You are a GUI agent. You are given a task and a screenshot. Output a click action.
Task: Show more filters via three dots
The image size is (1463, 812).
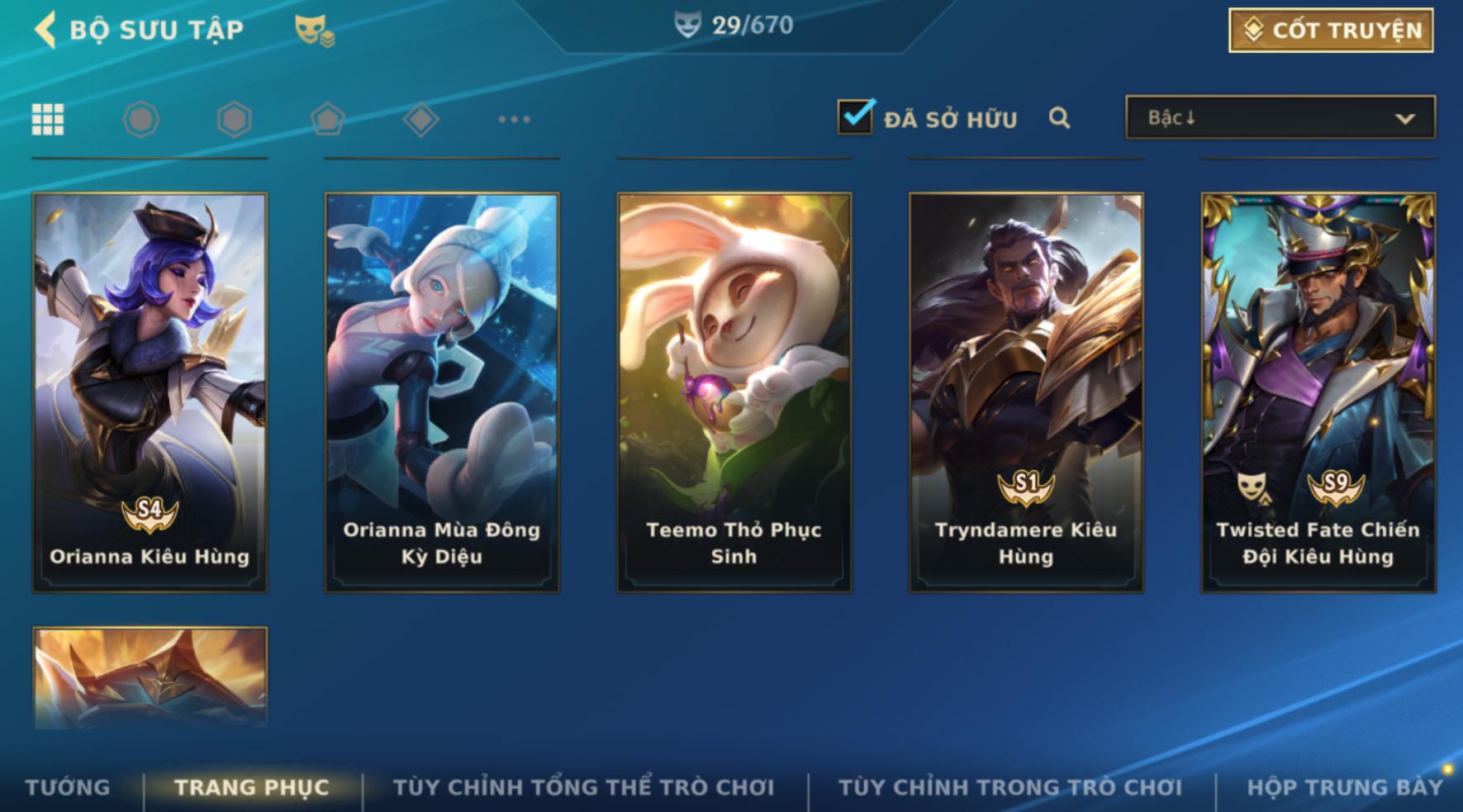pyautogui.click(x=515, y=120)
